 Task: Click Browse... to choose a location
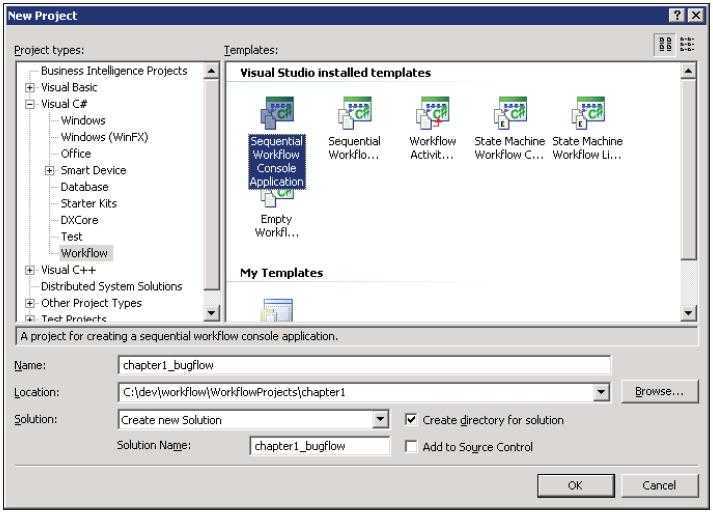pos(659,391)
